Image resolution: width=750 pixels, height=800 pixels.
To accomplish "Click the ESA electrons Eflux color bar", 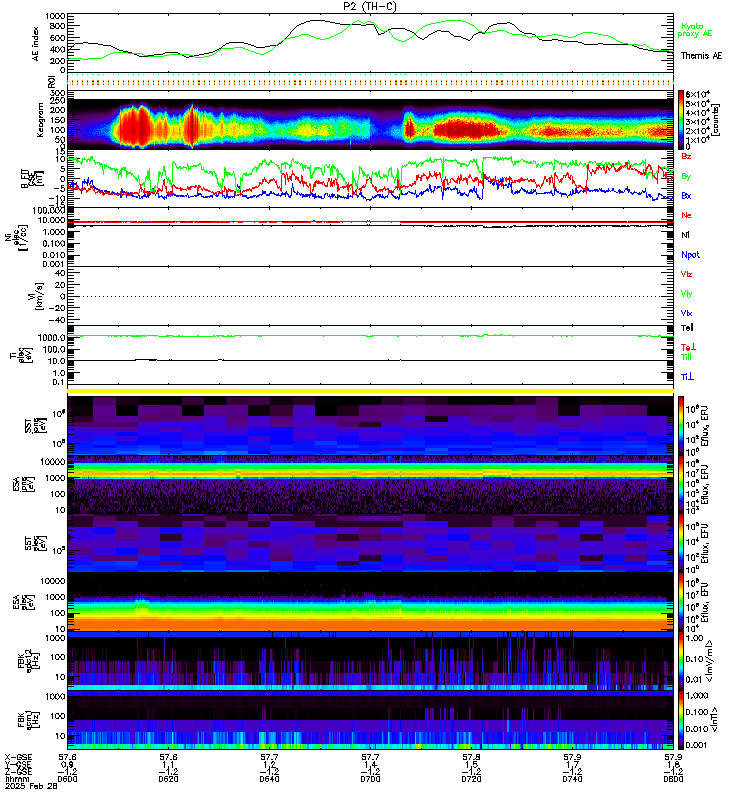I will 681,602.
